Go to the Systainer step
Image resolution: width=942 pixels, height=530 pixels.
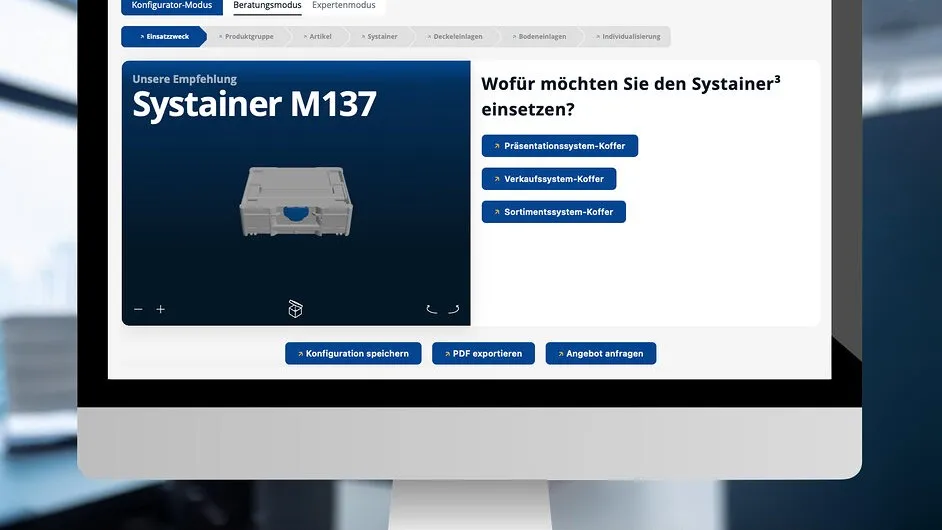(379, 37)
